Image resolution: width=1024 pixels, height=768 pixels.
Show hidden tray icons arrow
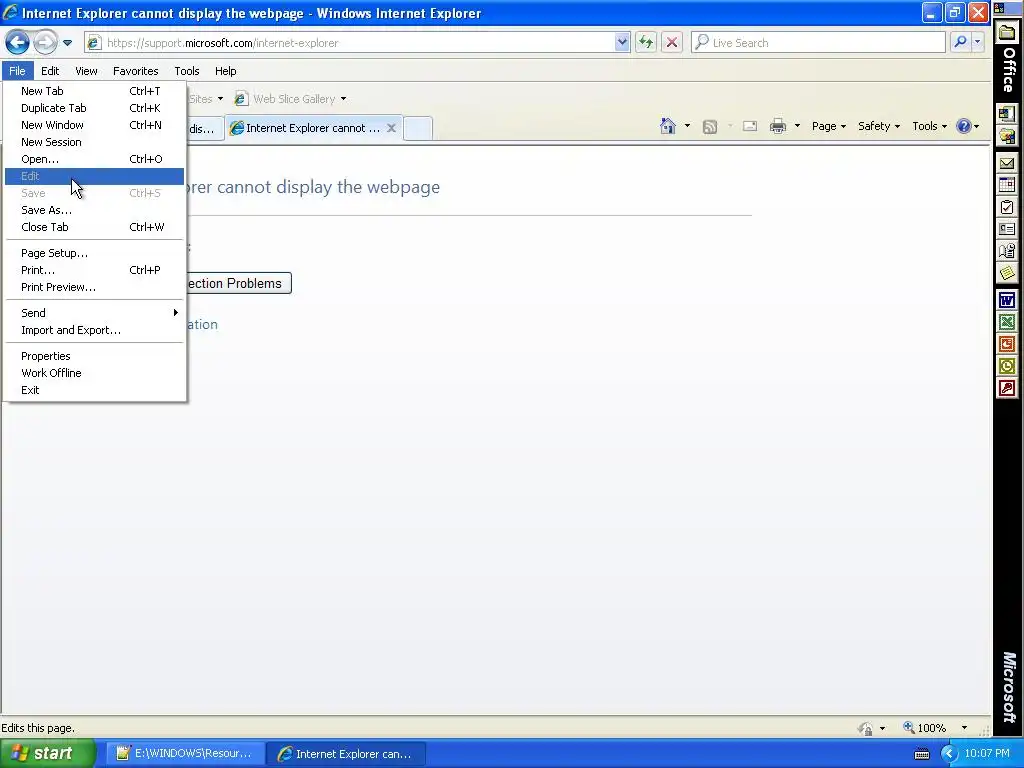click(x=948, y=754)
